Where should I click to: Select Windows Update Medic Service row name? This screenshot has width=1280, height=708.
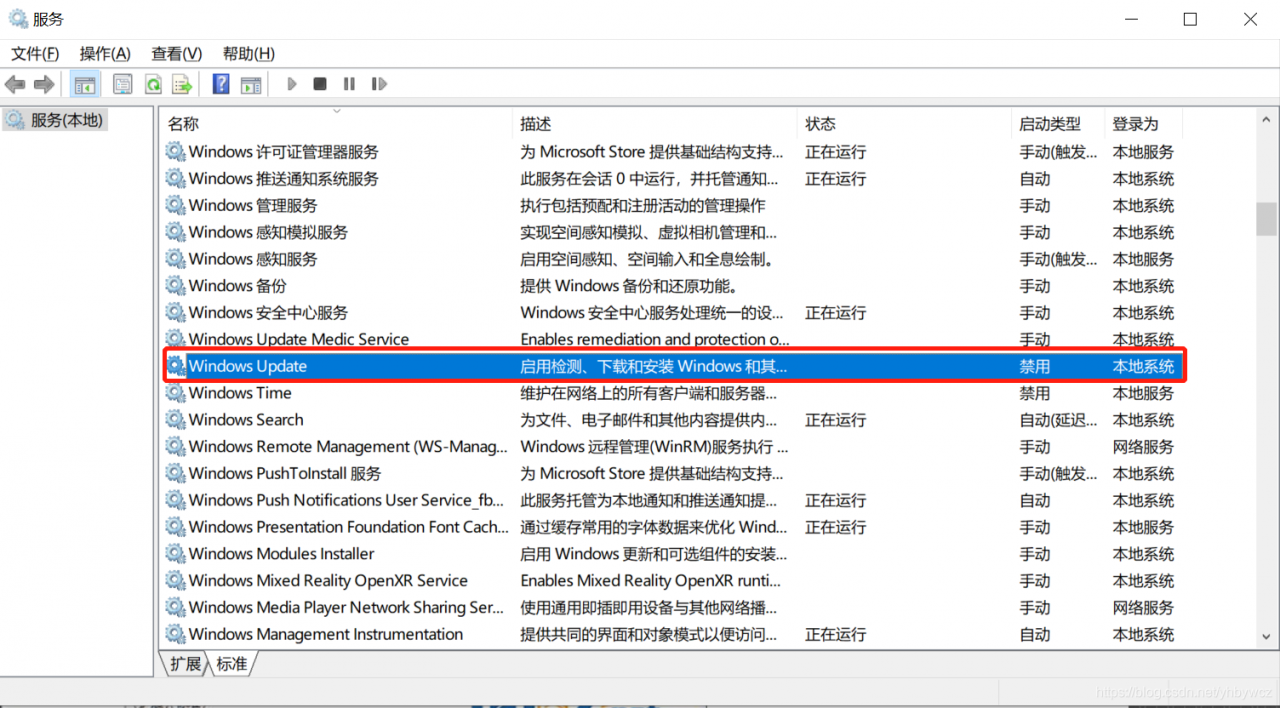pos(299,339)
